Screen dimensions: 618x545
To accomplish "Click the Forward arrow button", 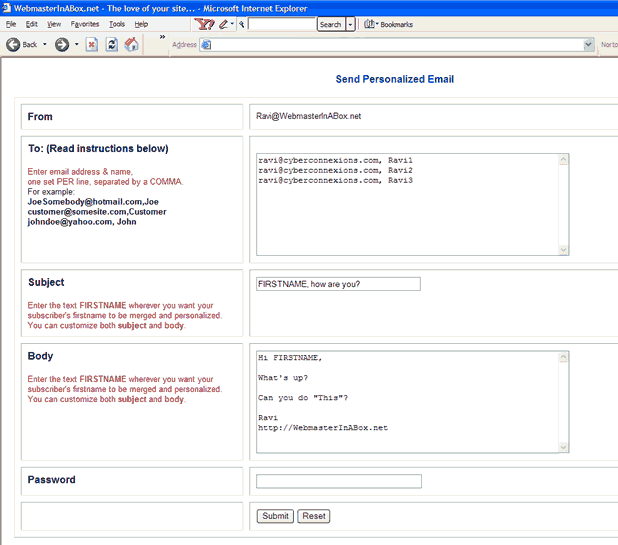I will point(62,45).
